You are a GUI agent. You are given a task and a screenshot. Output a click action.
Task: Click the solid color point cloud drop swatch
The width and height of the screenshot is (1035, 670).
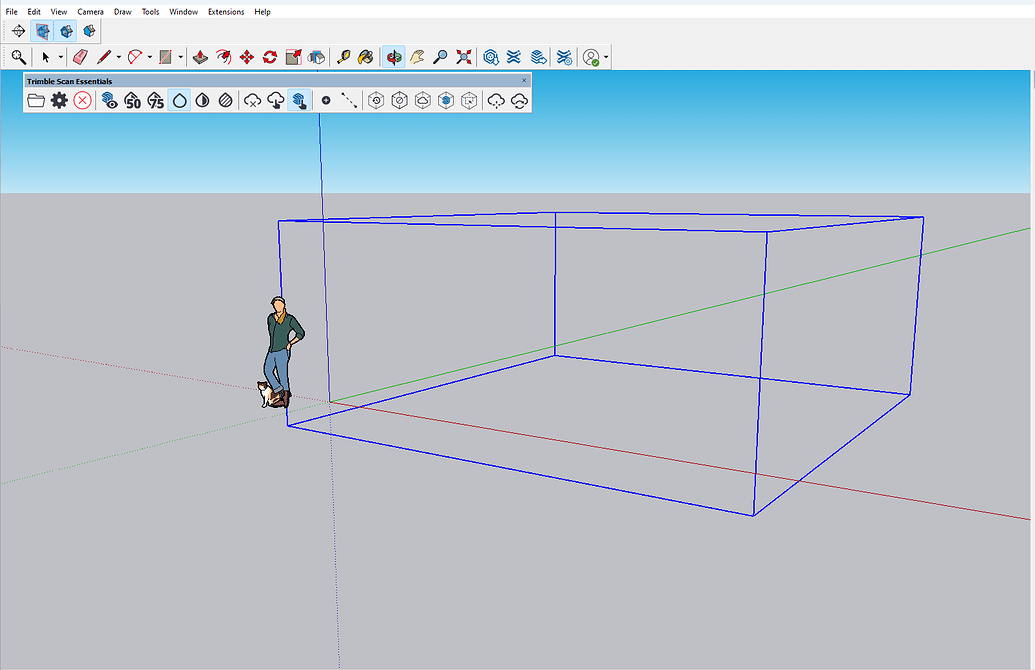click(180, 100)
